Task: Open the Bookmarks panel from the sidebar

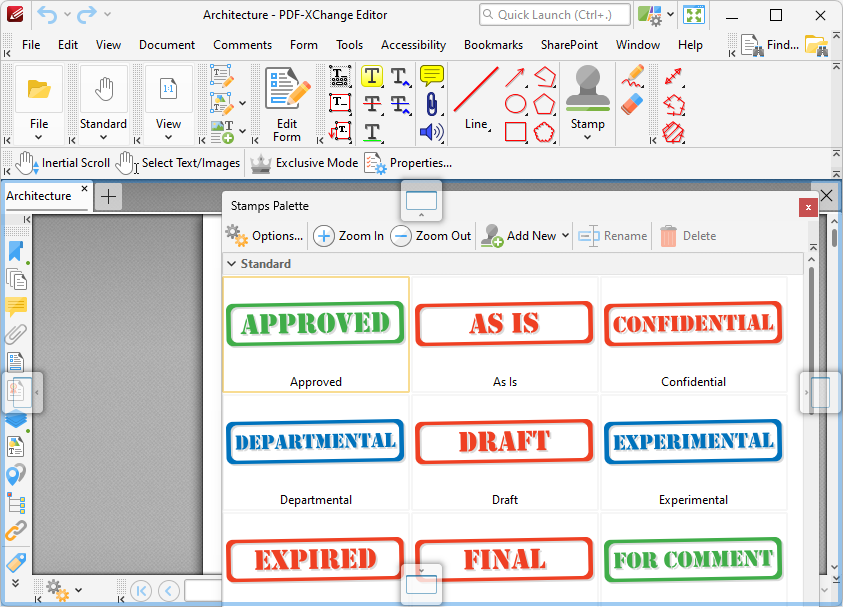Action: click(x=15, y=251)
